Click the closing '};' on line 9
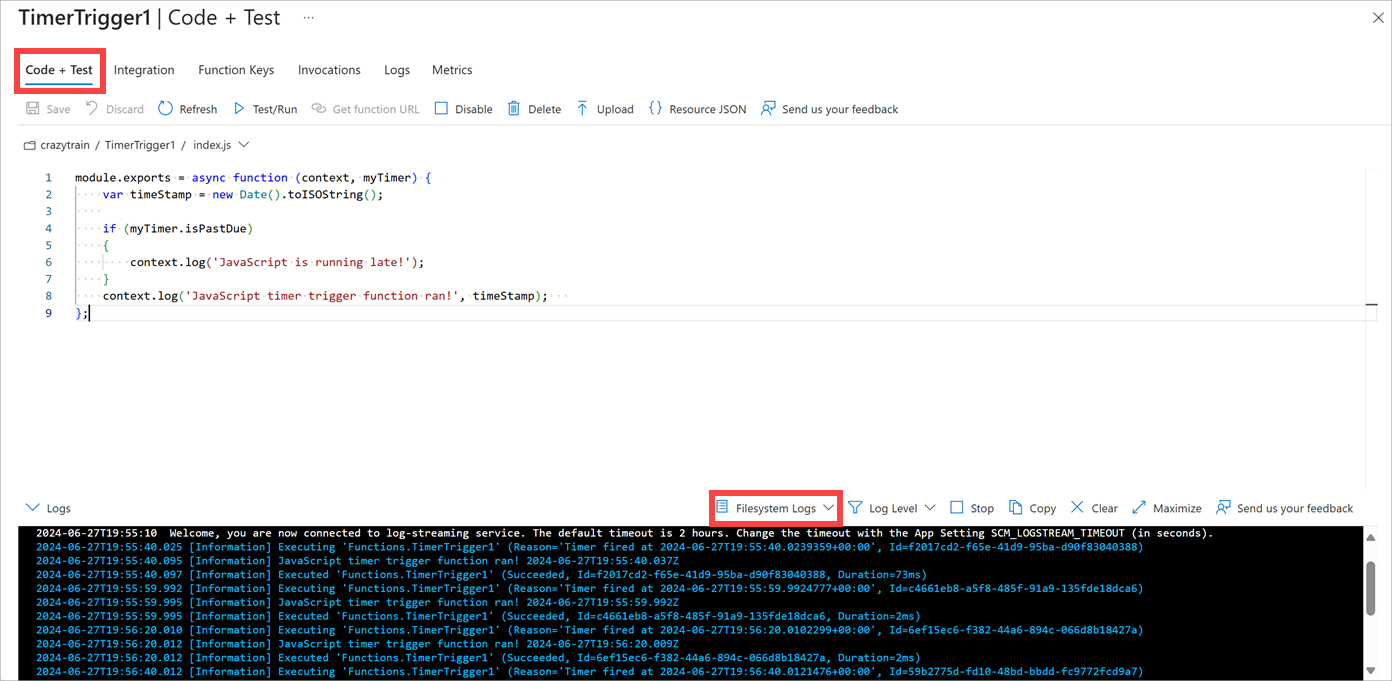The width and height of the screenshot is (1392, 681). click(82, 313)
